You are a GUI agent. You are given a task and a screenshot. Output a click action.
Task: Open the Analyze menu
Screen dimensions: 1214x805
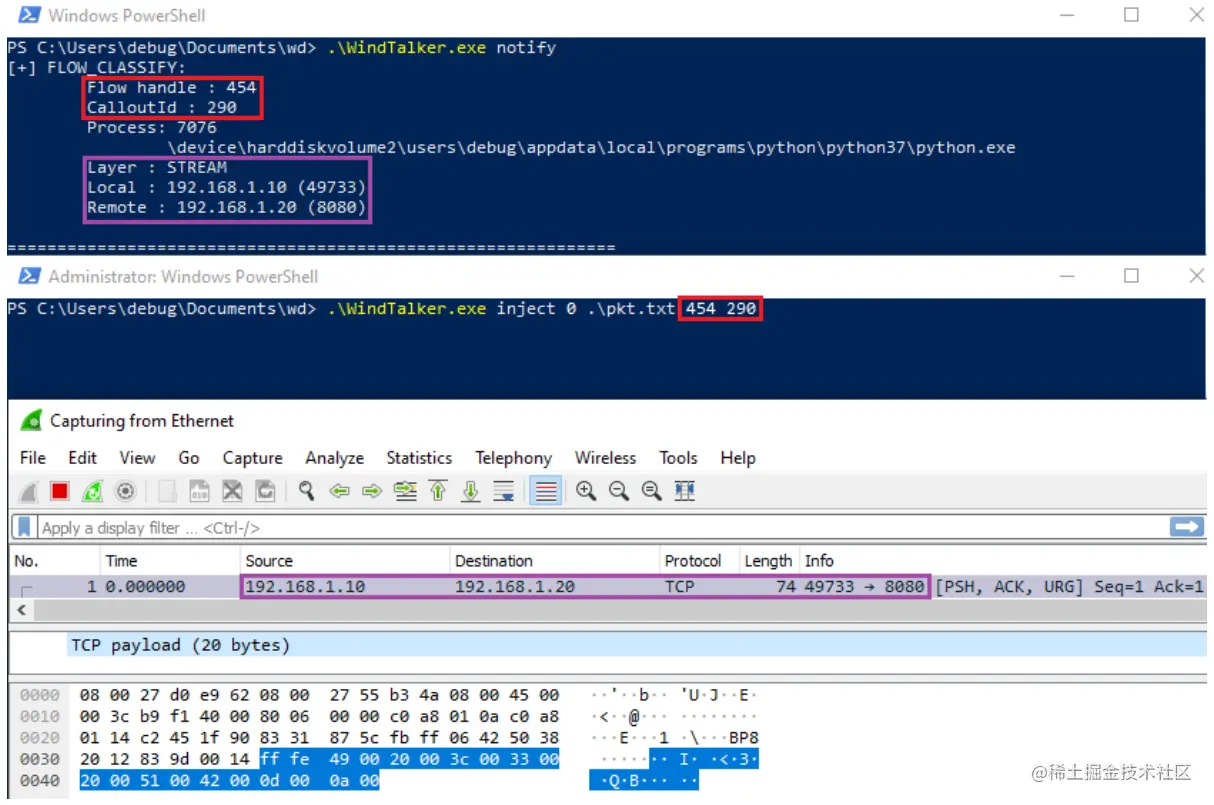[334, 457]
